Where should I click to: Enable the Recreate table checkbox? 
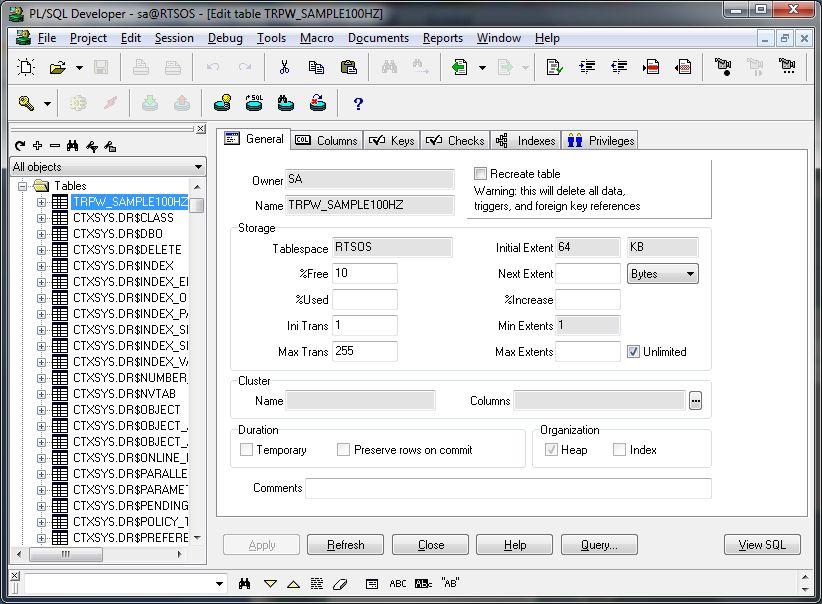pos(481,174)
